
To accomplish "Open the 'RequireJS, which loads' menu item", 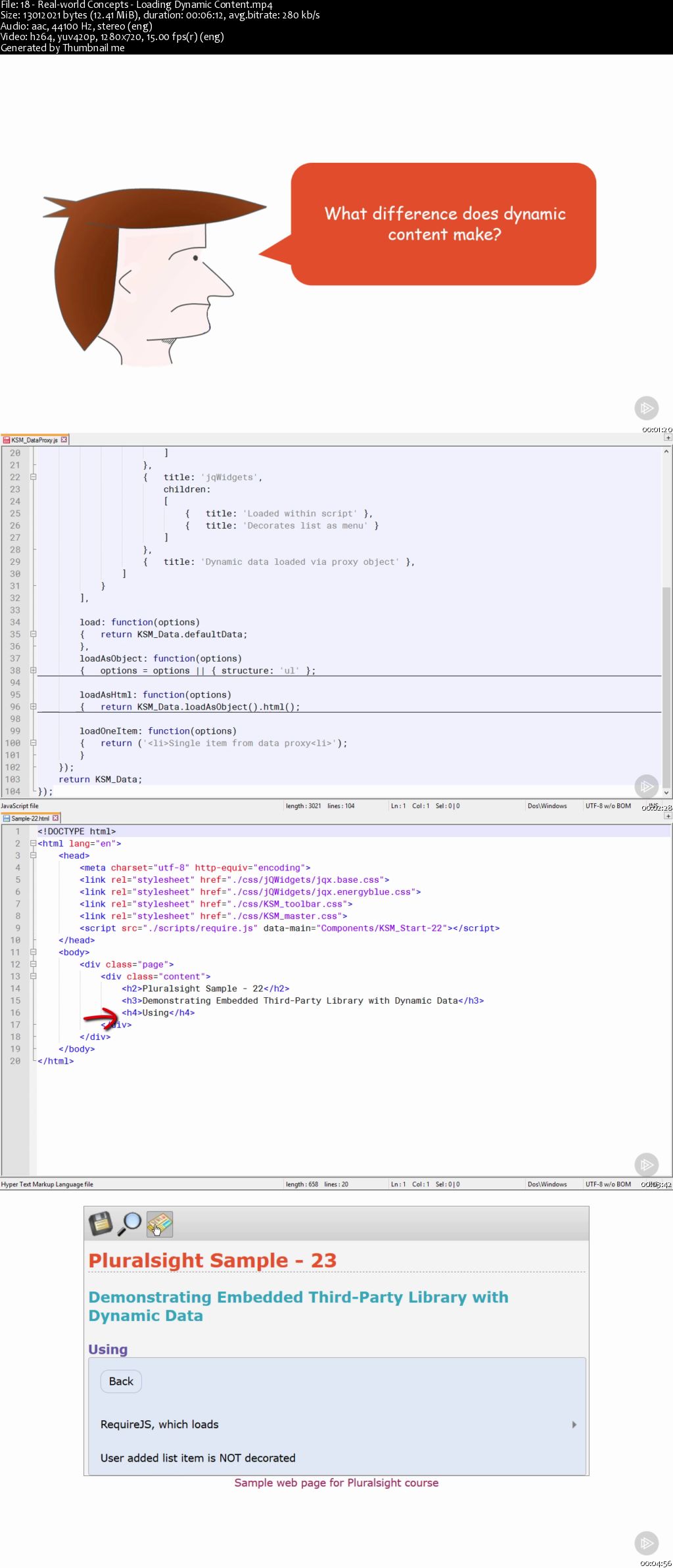I will pos(337,1424).
